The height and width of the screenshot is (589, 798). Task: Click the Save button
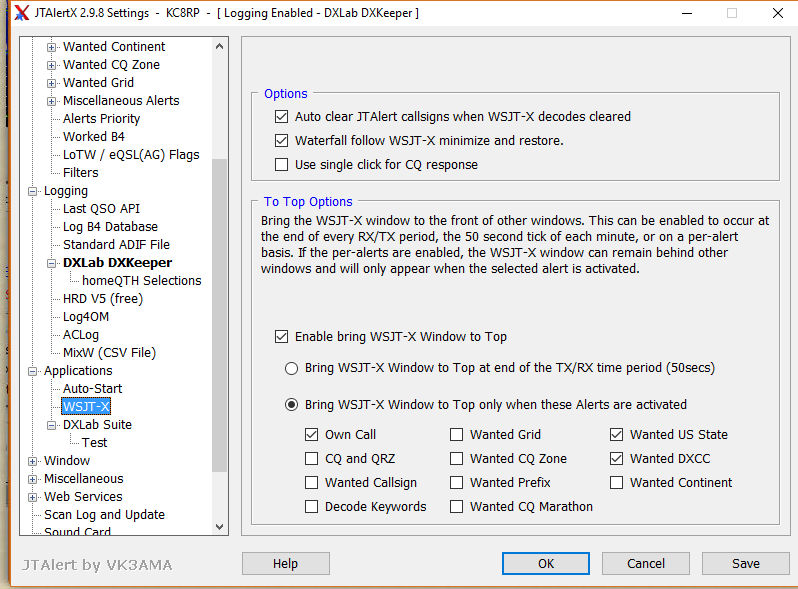(746, 564)
